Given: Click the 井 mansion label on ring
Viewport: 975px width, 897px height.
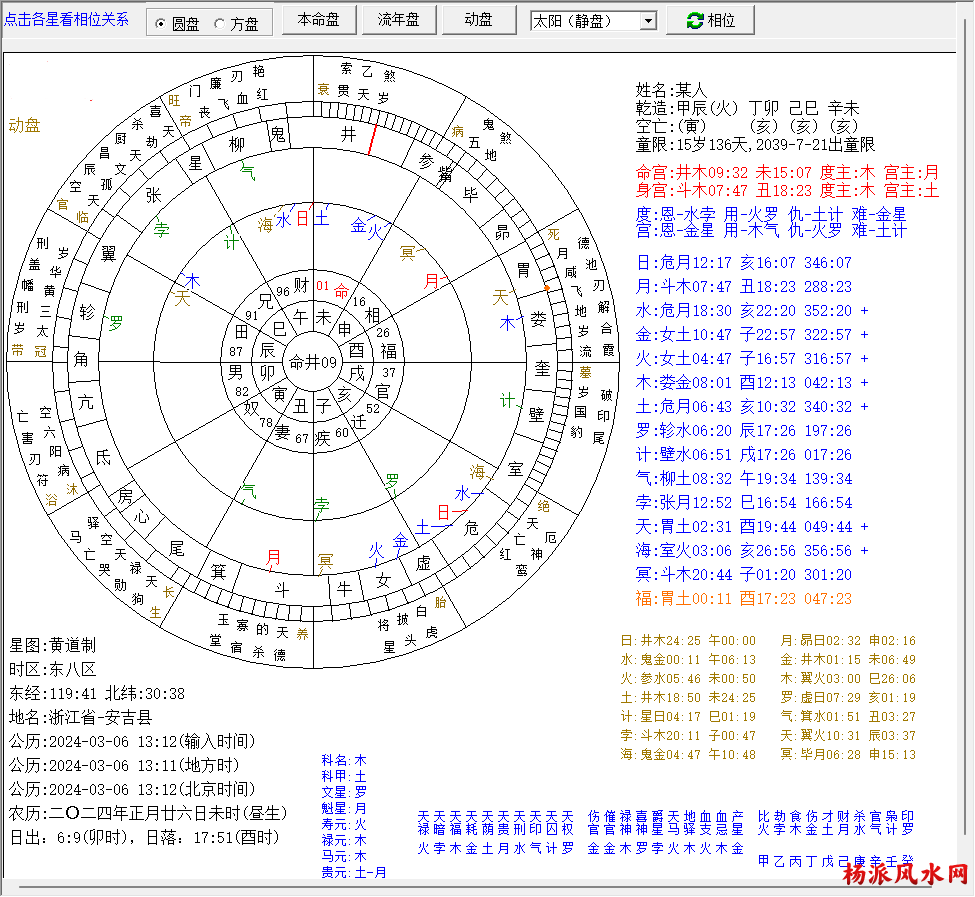Looking at the screenshot, I should tap(348, 134).
